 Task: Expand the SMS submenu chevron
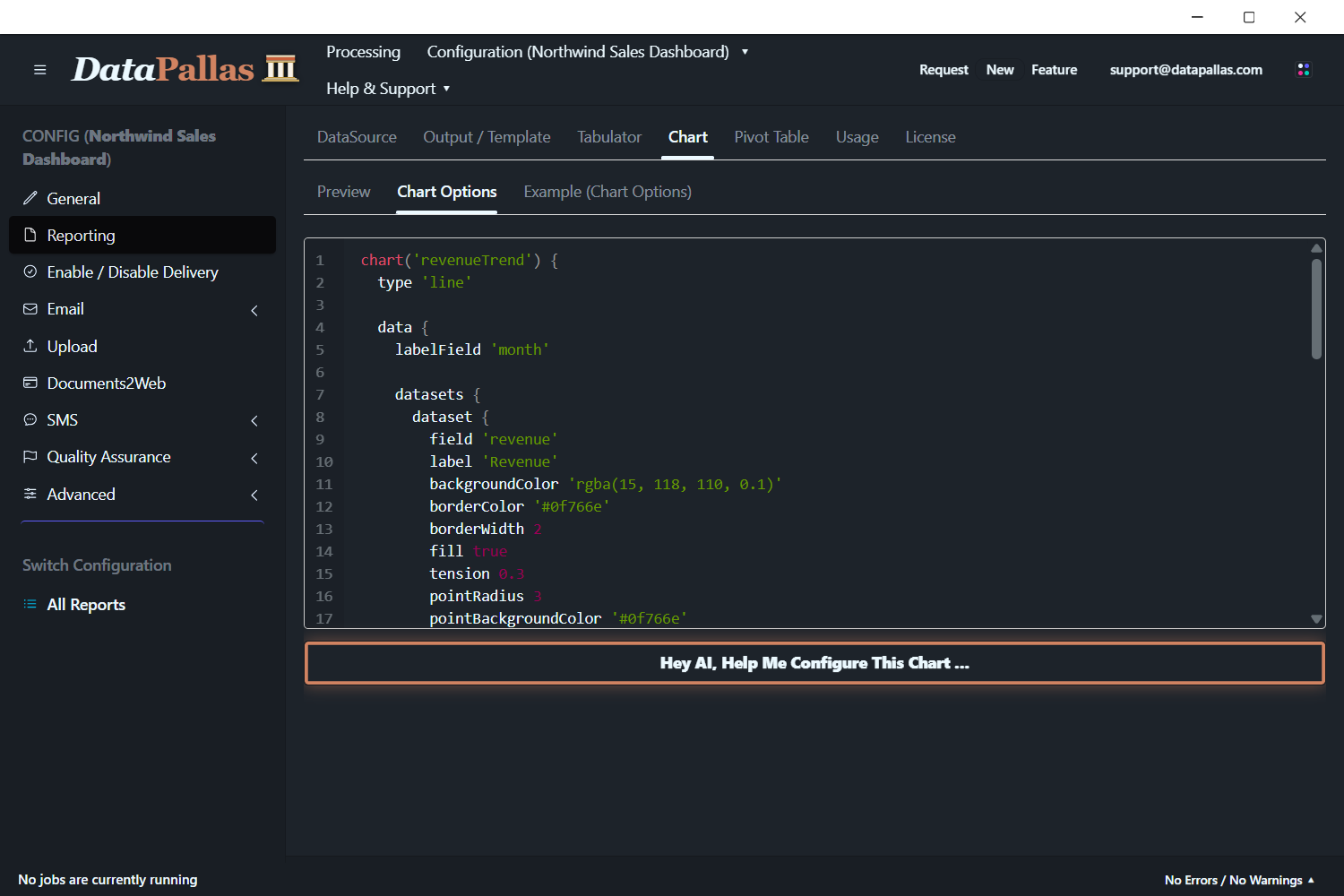(x=254, y=420)
